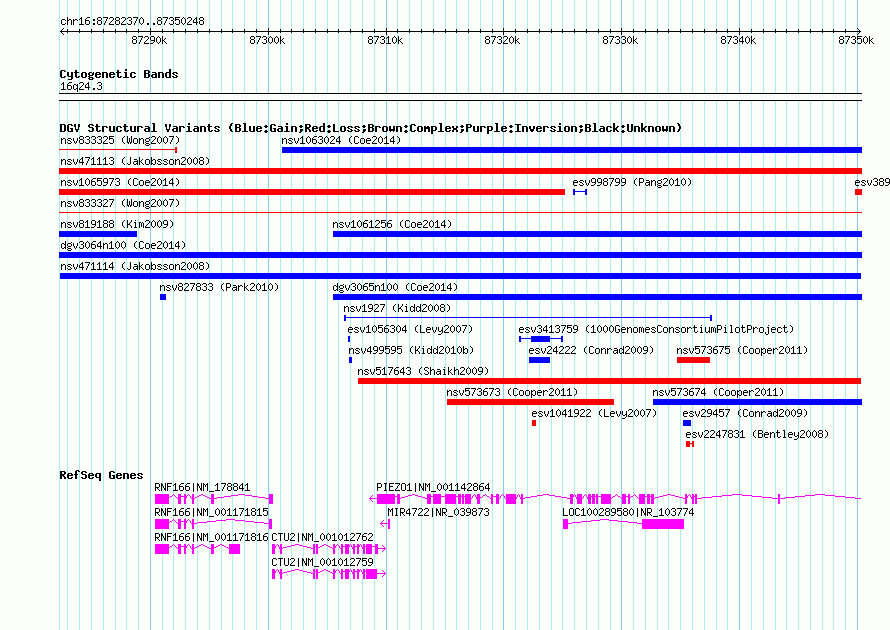890x630 pixels.
Task: Open esv3413759 1000GenomesConsortiumPilotProject label
Action: click(x=656, y=329)
